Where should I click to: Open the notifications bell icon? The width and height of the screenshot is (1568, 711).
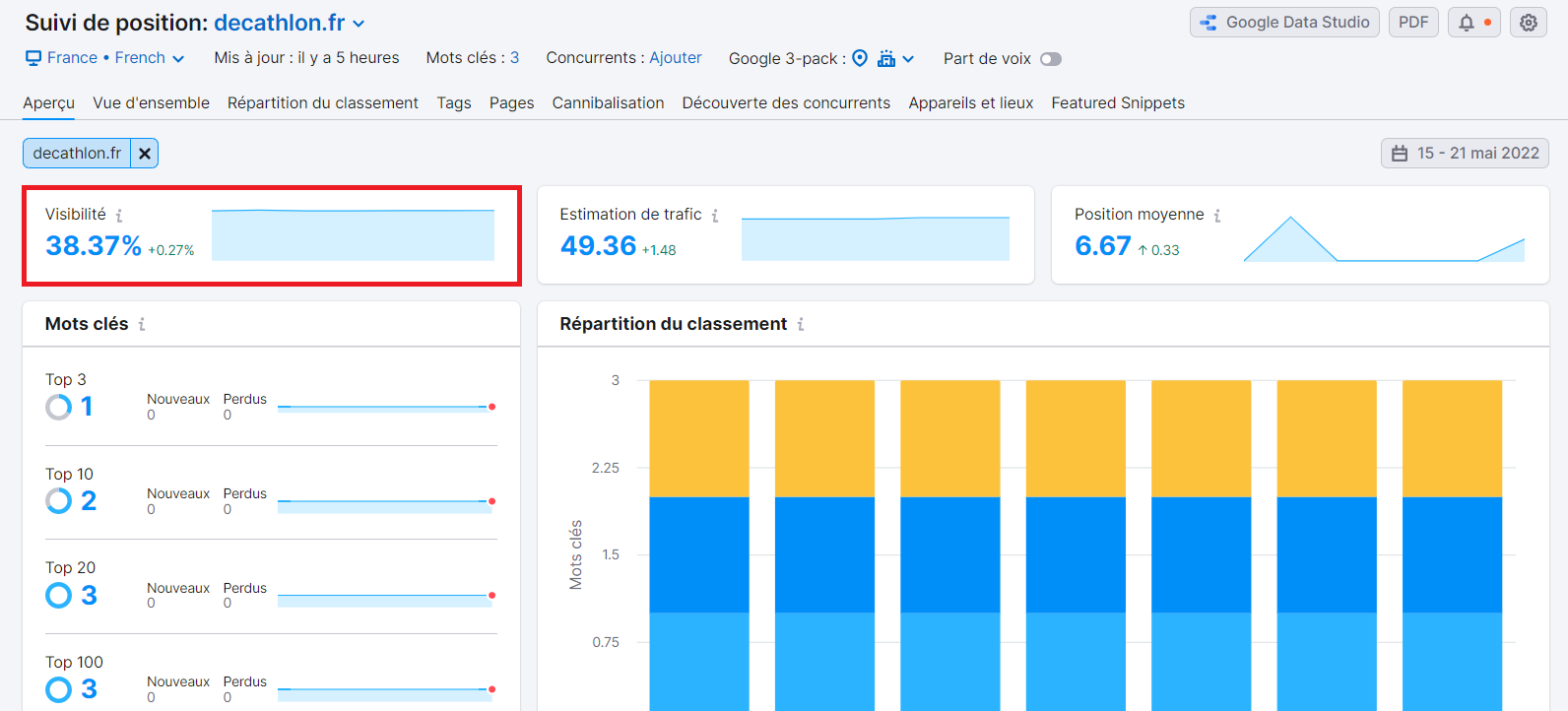point(1467,23)
